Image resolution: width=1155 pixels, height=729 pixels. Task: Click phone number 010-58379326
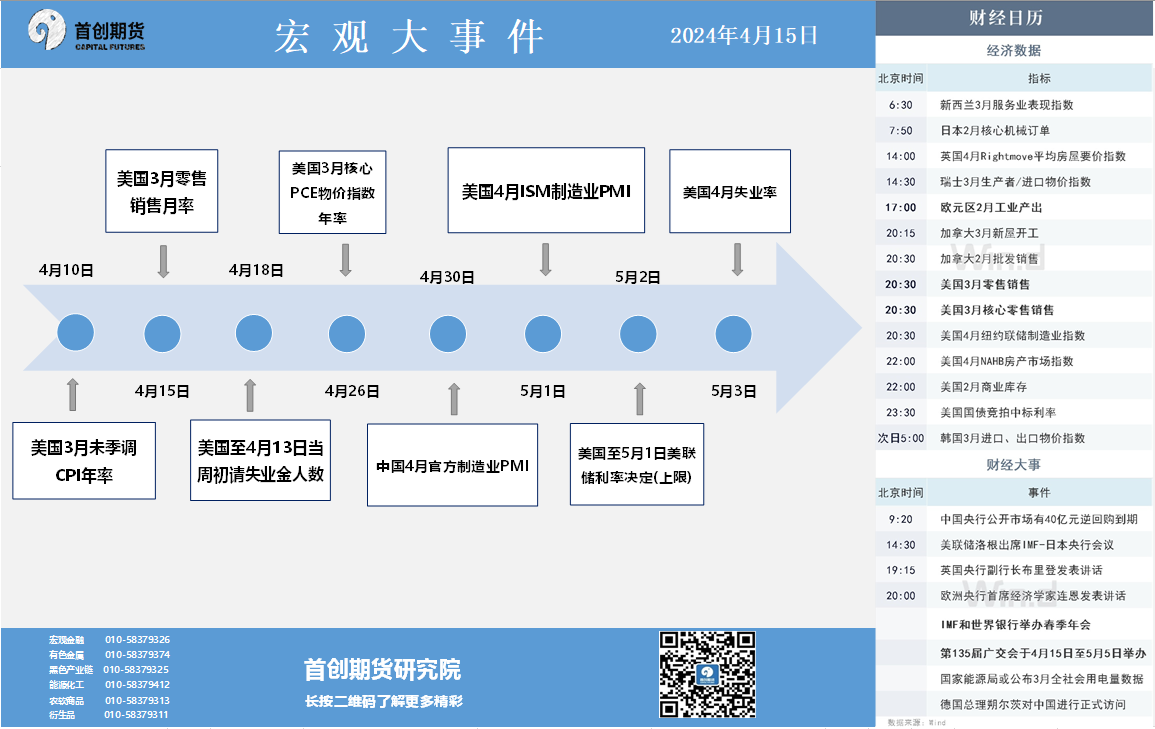(x=137, y=640)
